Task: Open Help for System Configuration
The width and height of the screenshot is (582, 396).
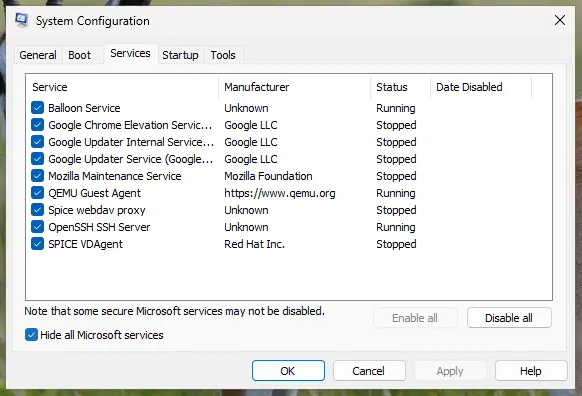Action: coord(531,371)
